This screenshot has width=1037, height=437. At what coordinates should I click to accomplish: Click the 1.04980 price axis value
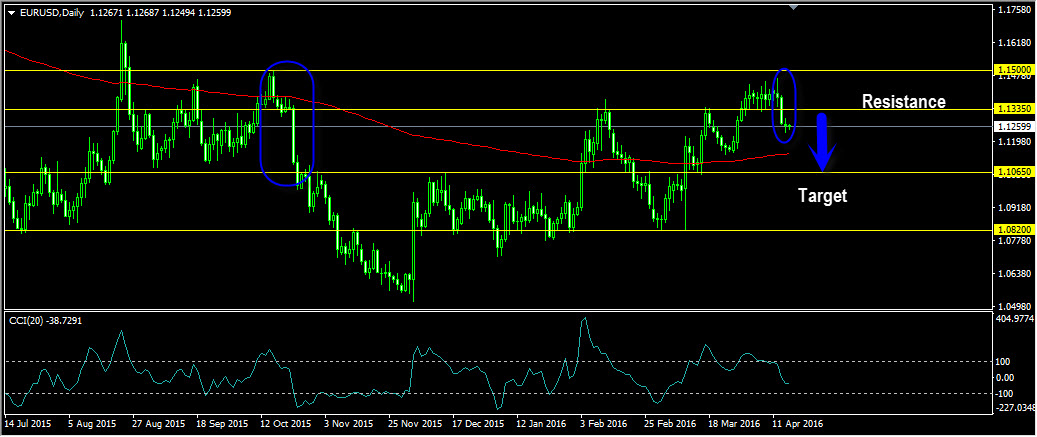pyautogui.click(x=1016, y=307)
